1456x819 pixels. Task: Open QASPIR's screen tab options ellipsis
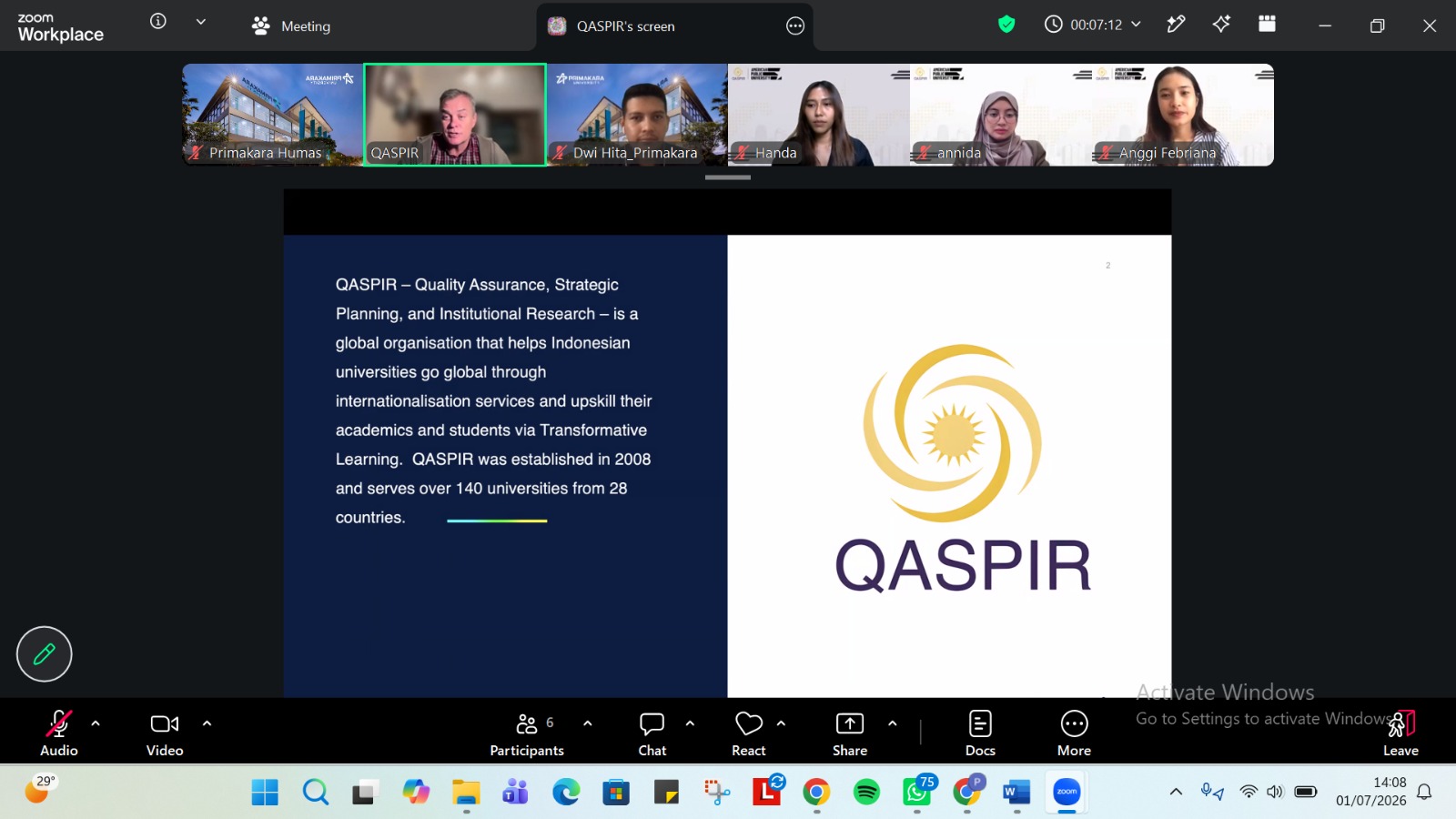click(x=795, y=26)
